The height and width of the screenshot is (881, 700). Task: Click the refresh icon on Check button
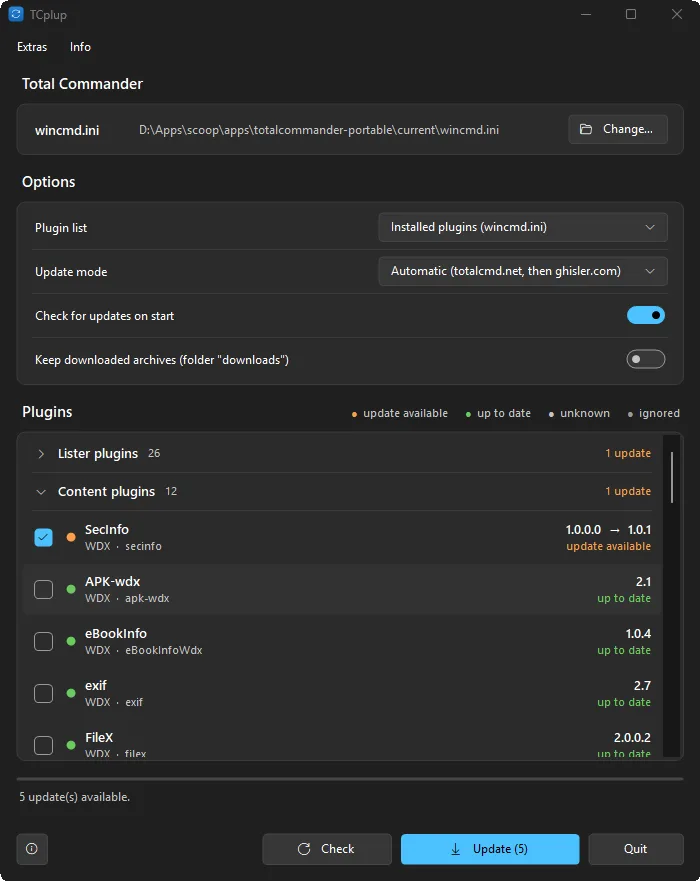coord(304,849)
